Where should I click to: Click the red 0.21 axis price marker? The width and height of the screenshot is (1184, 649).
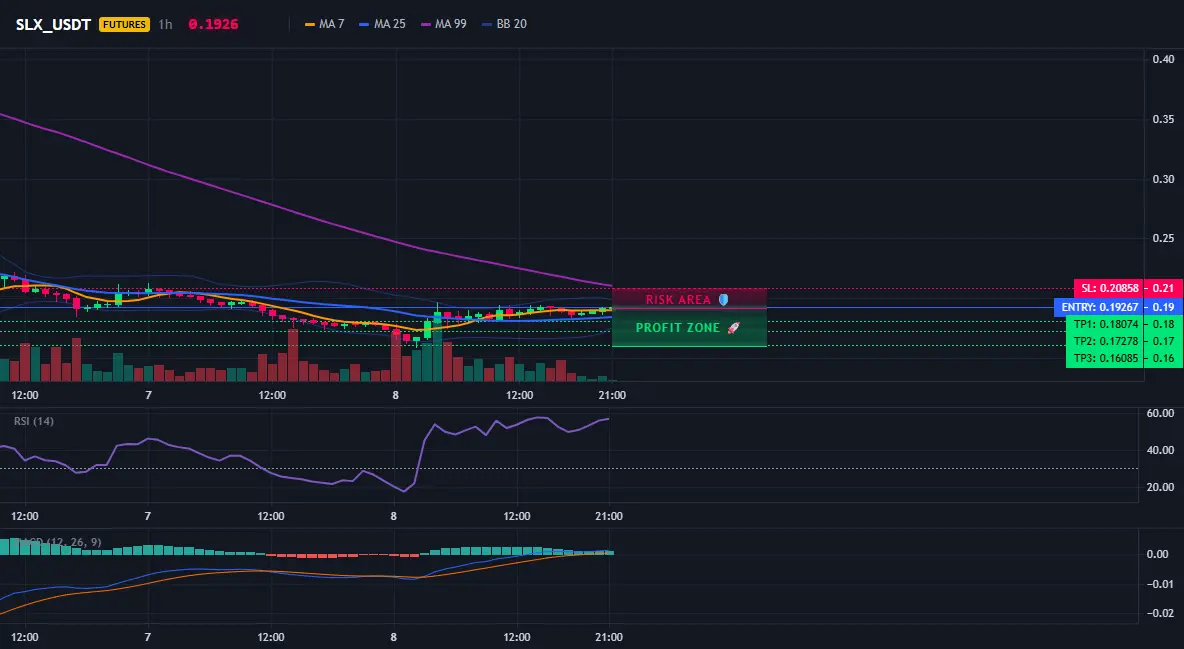tap(1164, 288)
